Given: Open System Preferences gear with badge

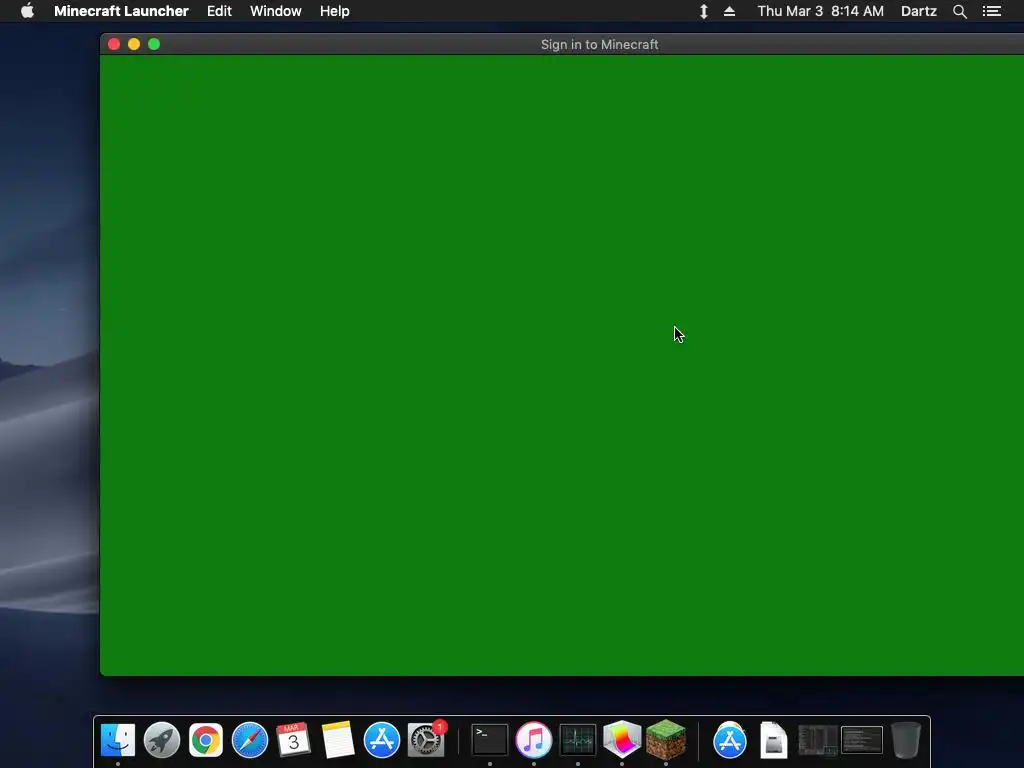Looking at the screenshot, I should 426,740.
